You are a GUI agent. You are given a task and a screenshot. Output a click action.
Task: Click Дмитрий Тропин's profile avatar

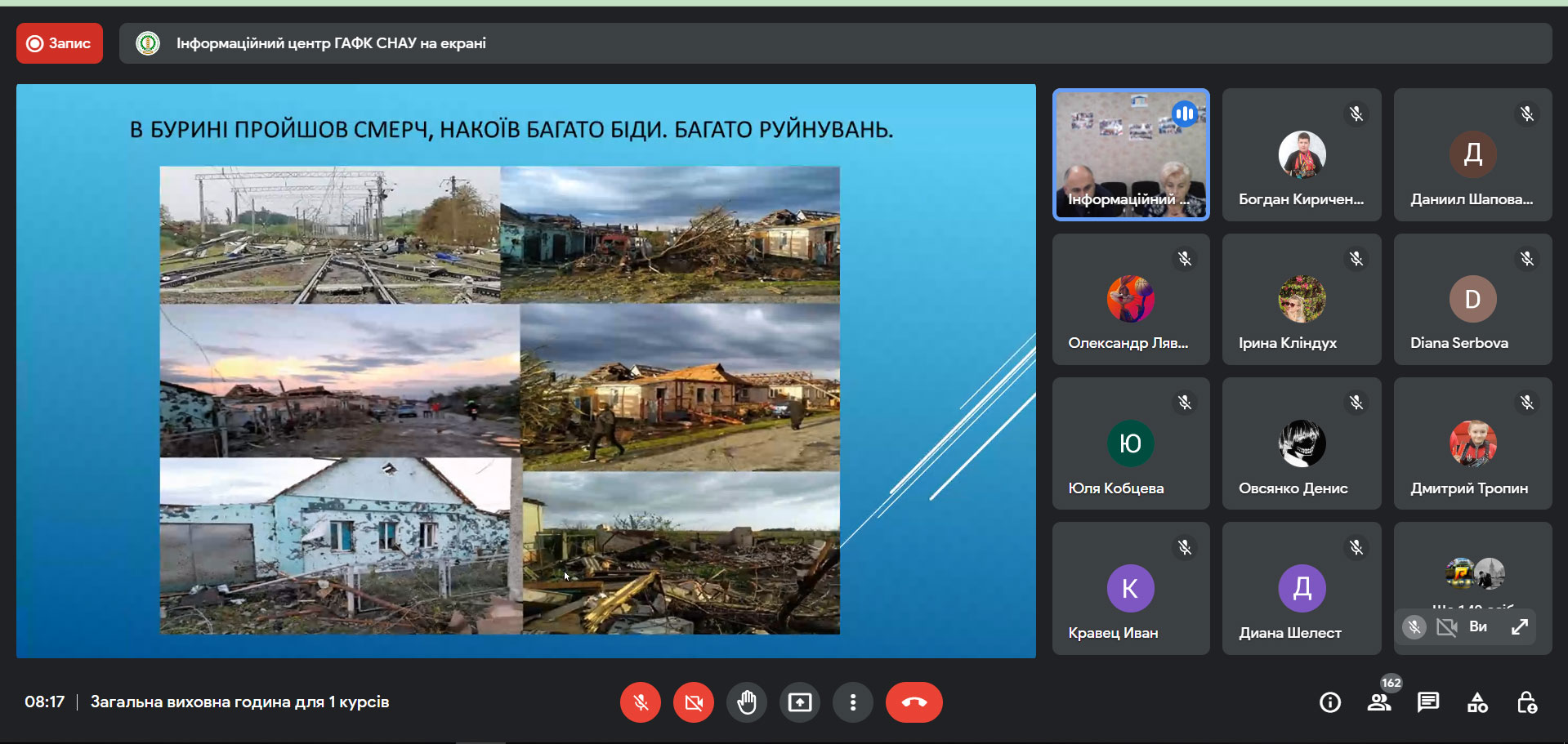(1472, 443)
